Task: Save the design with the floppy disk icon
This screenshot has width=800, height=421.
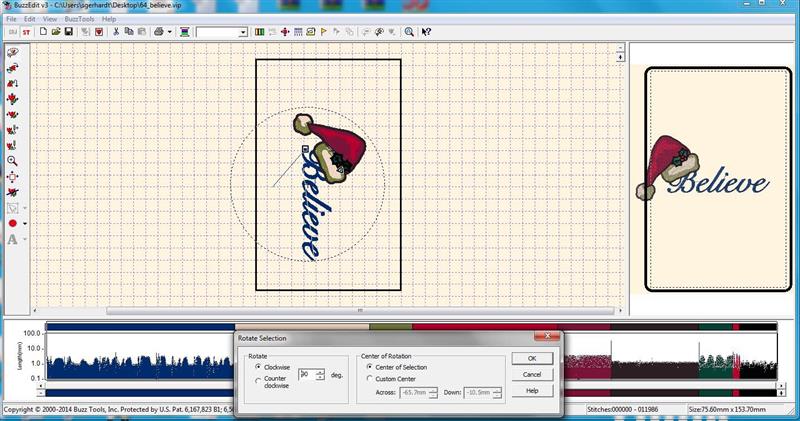Action: click(68, 32)
